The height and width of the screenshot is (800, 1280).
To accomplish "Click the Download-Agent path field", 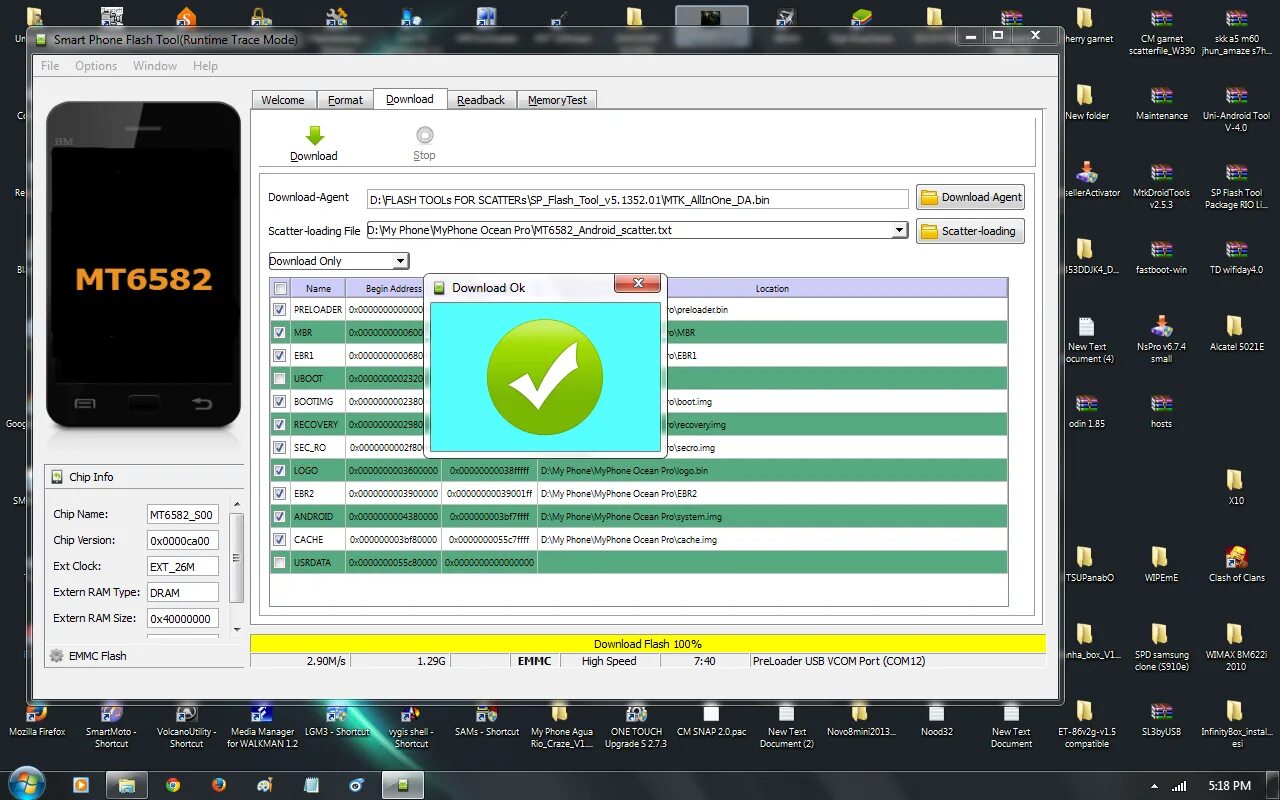I will click(638, 199).
